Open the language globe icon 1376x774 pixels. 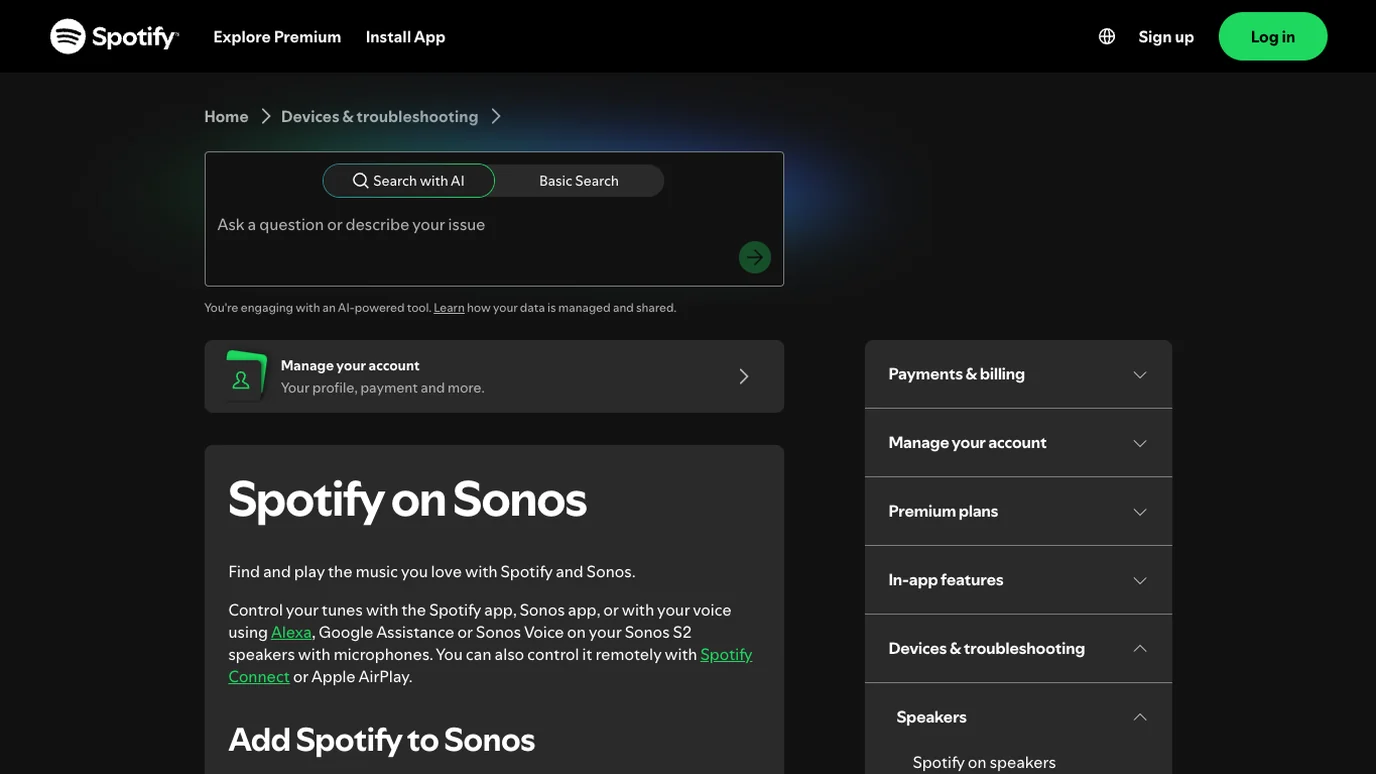1107,36
